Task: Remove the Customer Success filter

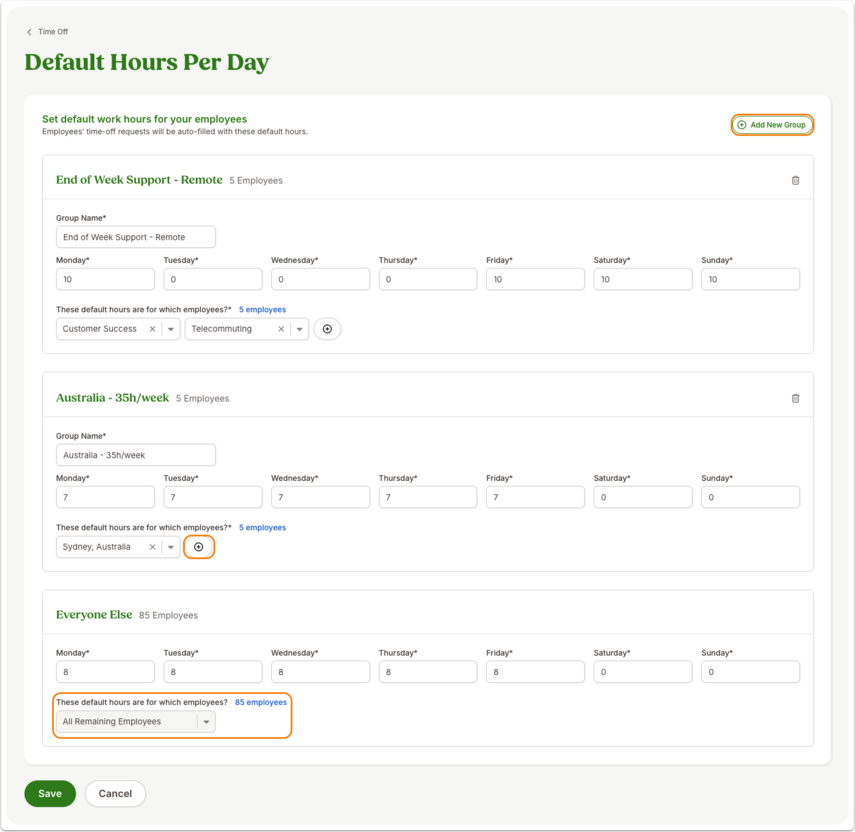Action: (x=152, y=329)
